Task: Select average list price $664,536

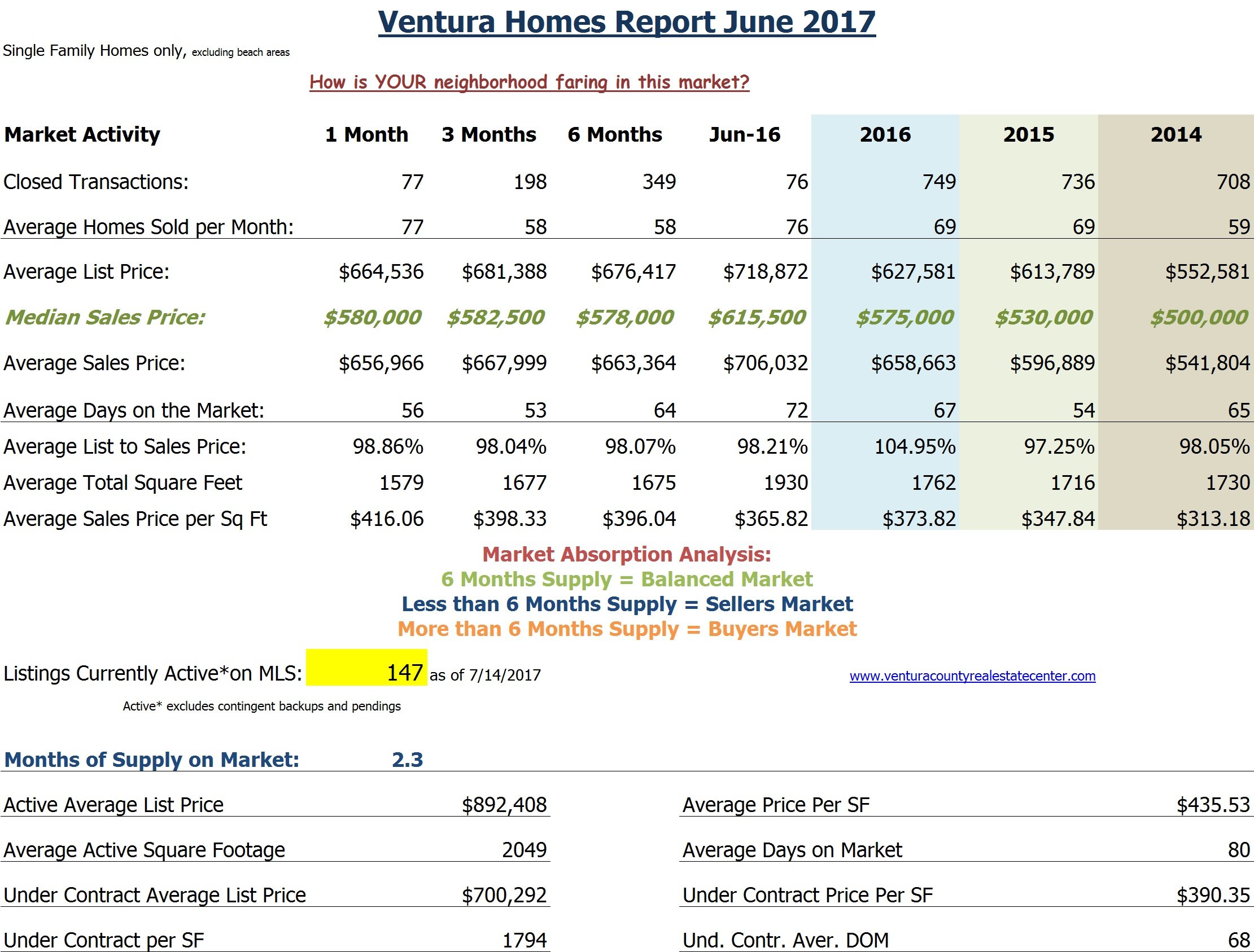Action: (381, 272)
